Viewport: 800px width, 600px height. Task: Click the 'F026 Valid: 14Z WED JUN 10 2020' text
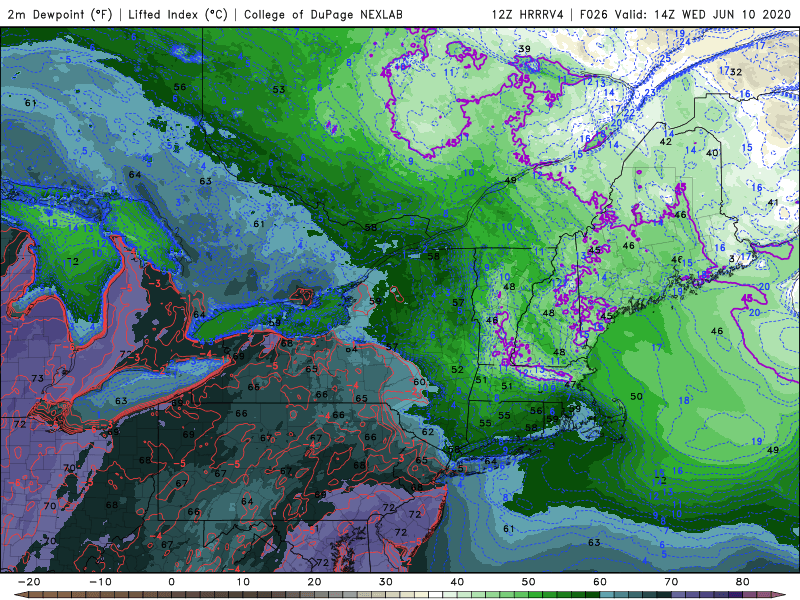685,14
